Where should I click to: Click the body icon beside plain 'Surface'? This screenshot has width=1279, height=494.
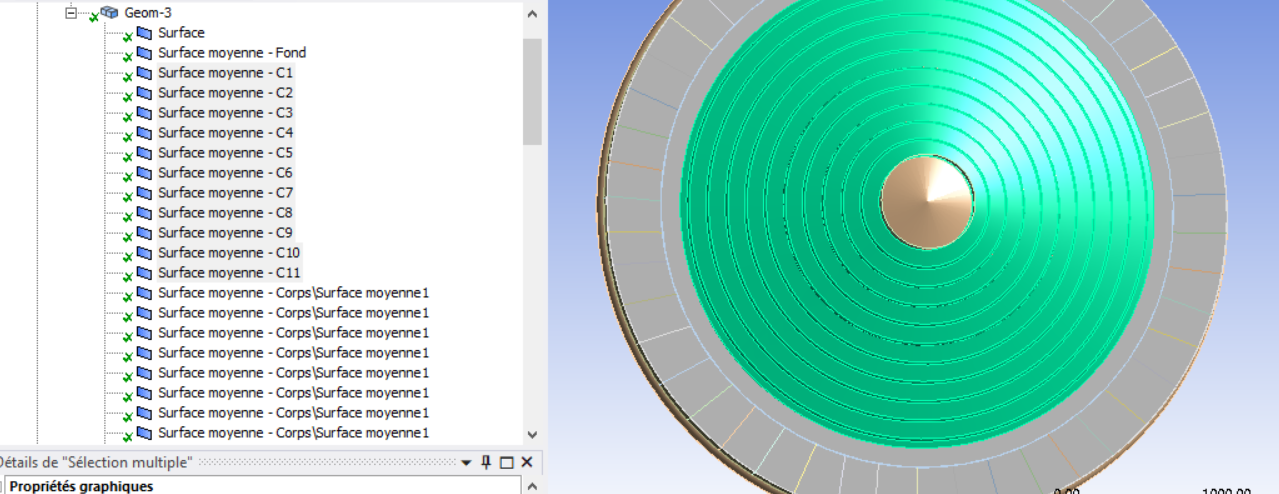[x=144, y=33]
